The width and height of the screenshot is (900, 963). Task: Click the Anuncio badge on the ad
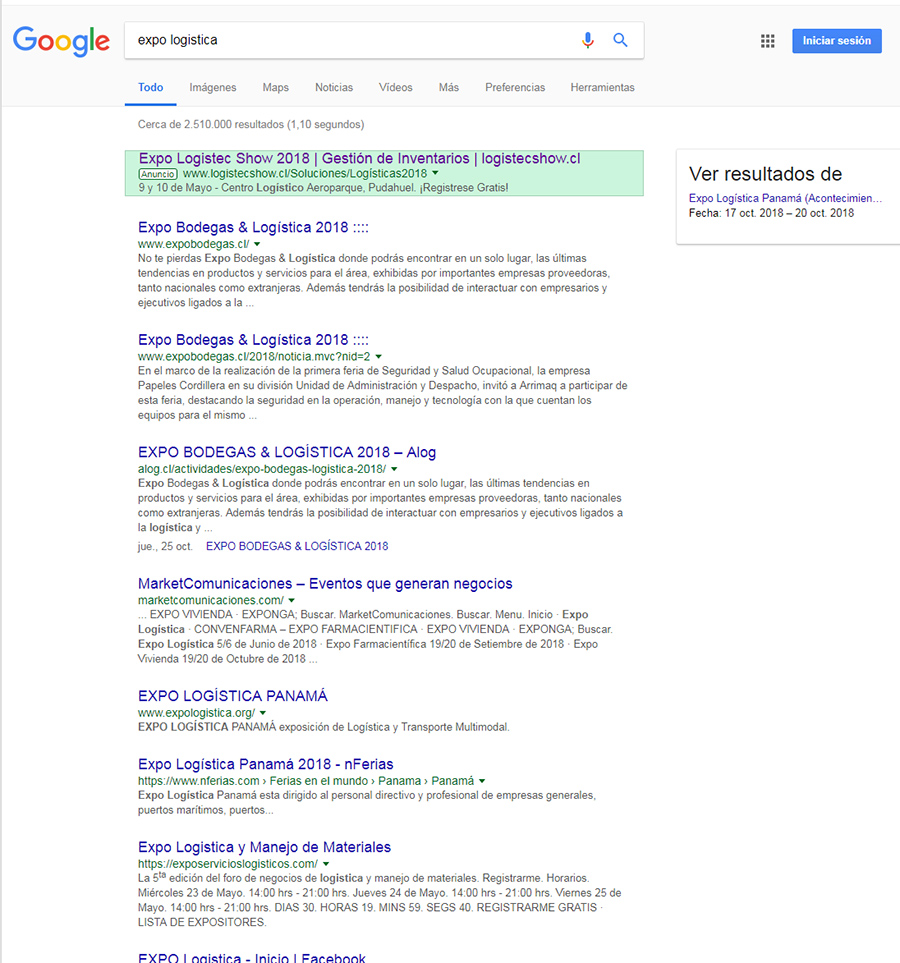158,174
